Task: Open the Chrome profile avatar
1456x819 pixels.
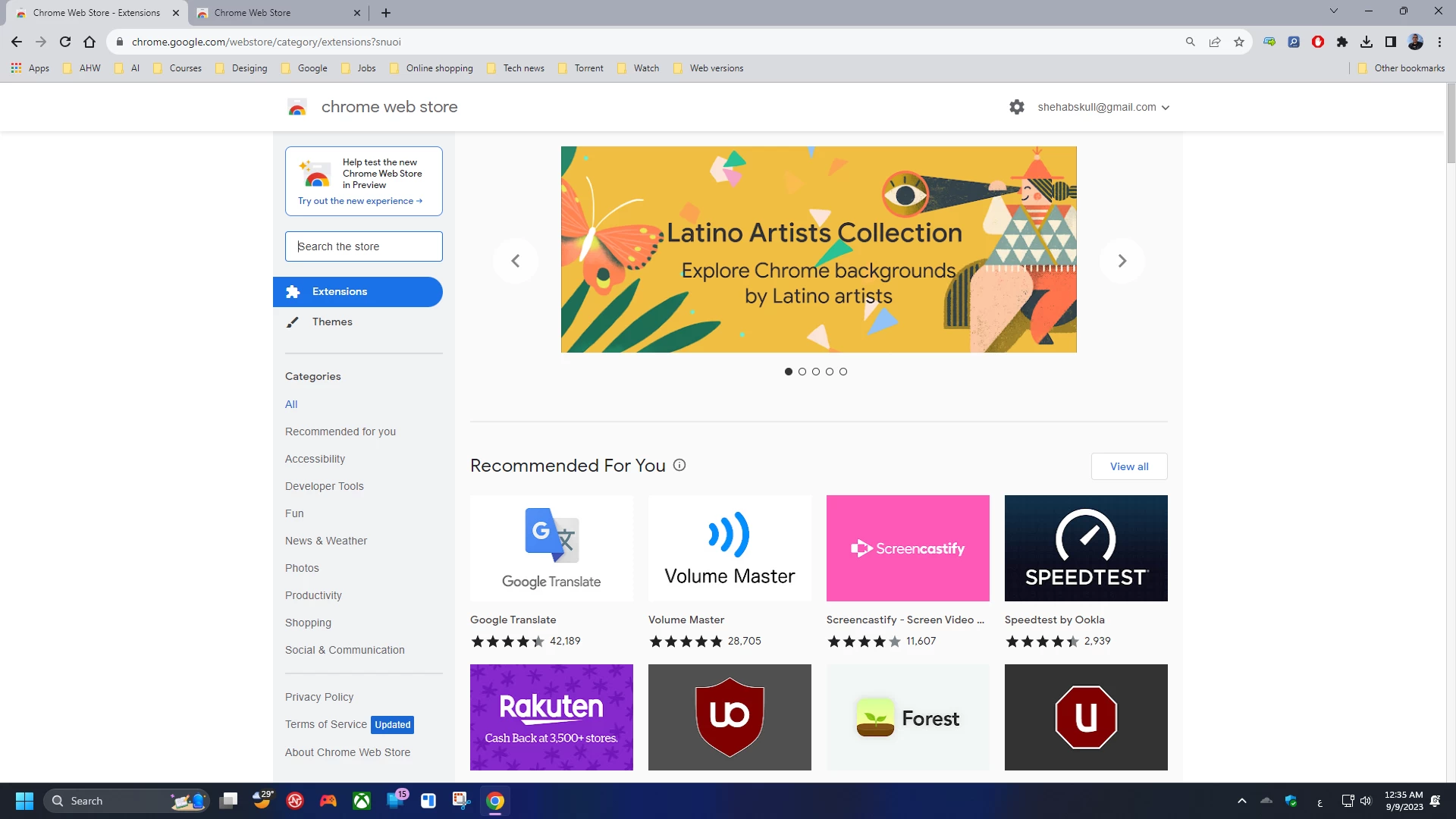Action: (1415, 42)
